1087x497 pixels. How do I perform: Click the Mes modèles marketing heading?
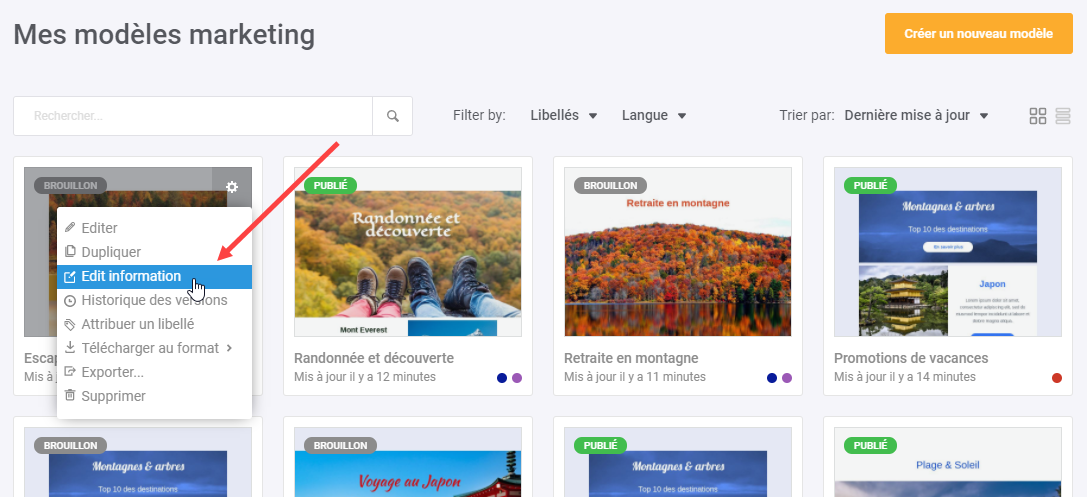[164, 34]
